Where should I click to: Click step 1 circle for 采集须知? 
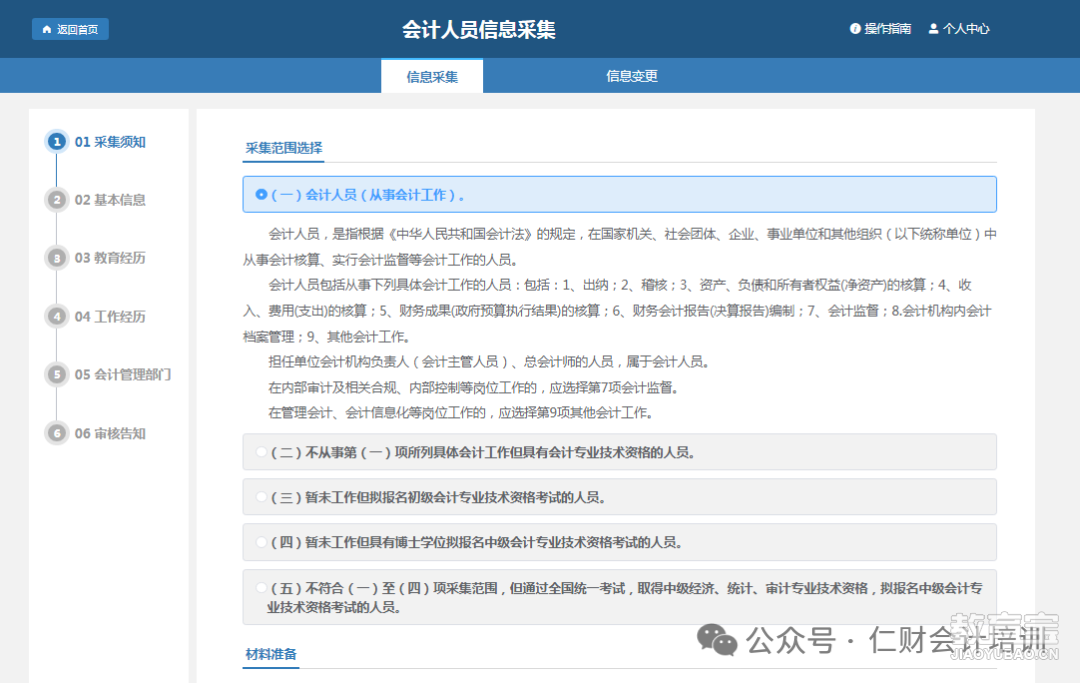(56, 142)
